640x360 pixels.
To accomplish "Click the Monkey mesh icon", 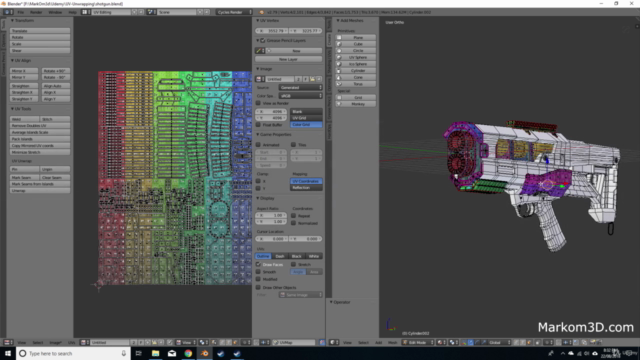I will pyautogui.click(x=339, y=104).
